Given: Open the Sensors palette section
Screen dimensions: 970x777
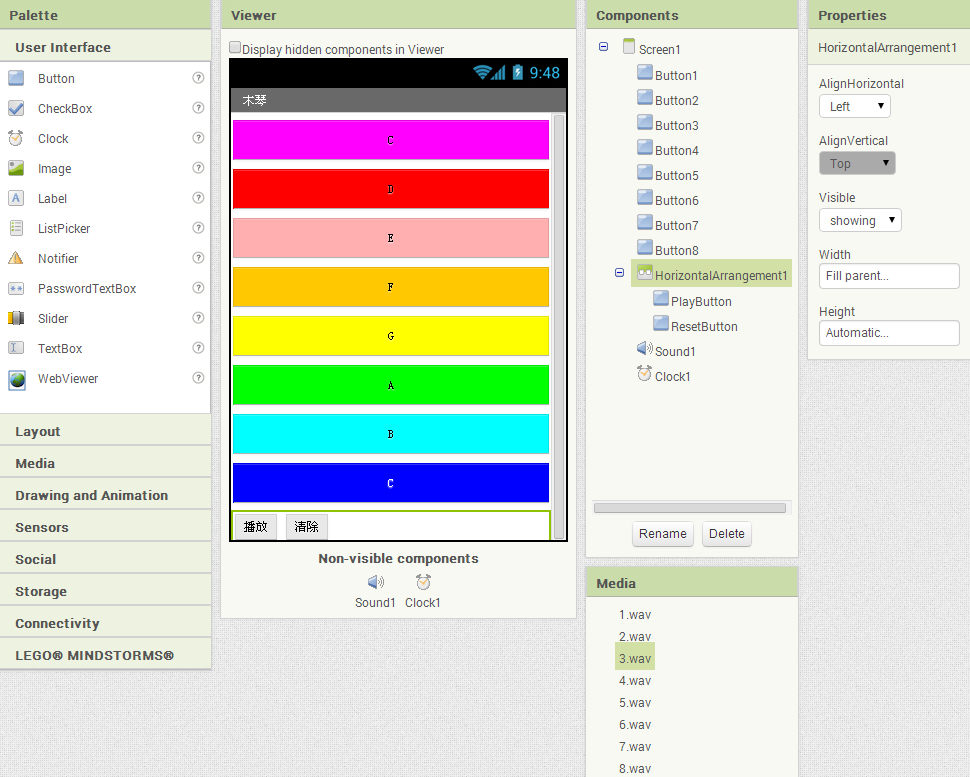Looking at the screenshot, I should 42,527.
